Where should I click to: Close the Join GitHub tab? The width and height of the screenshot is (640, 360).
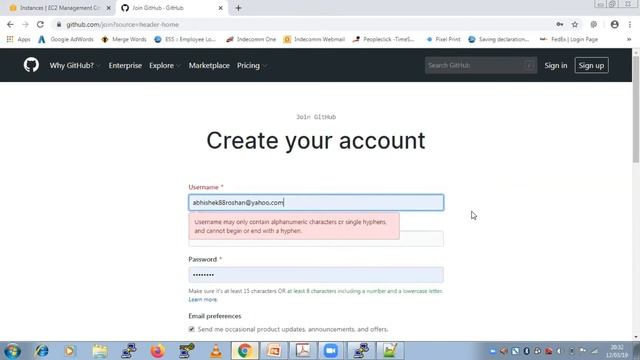pyautogui.click(x=220, y=8)
